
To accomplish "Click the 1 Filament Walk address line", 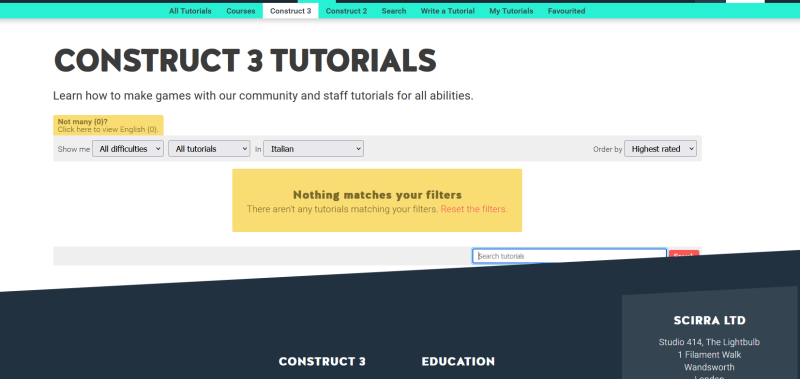I will coord(709,355).
